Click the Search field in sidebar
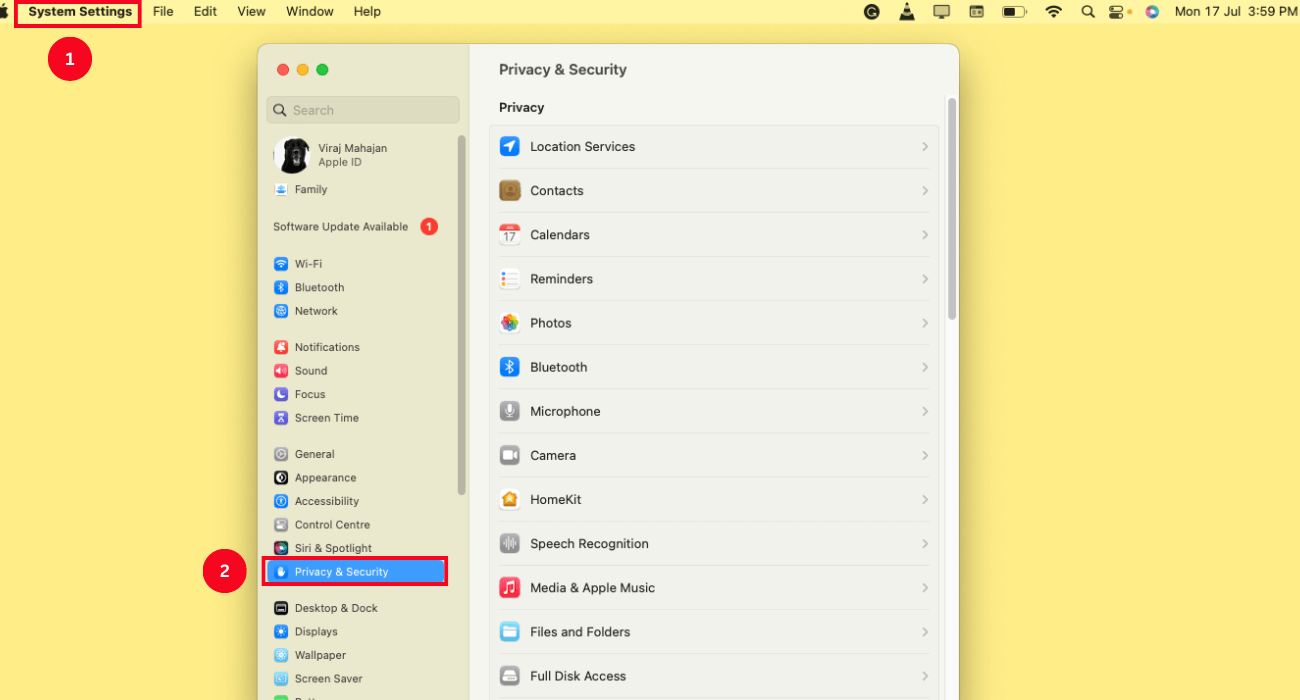The height and width of the screenshot is (700, 1300). (363, 110)
